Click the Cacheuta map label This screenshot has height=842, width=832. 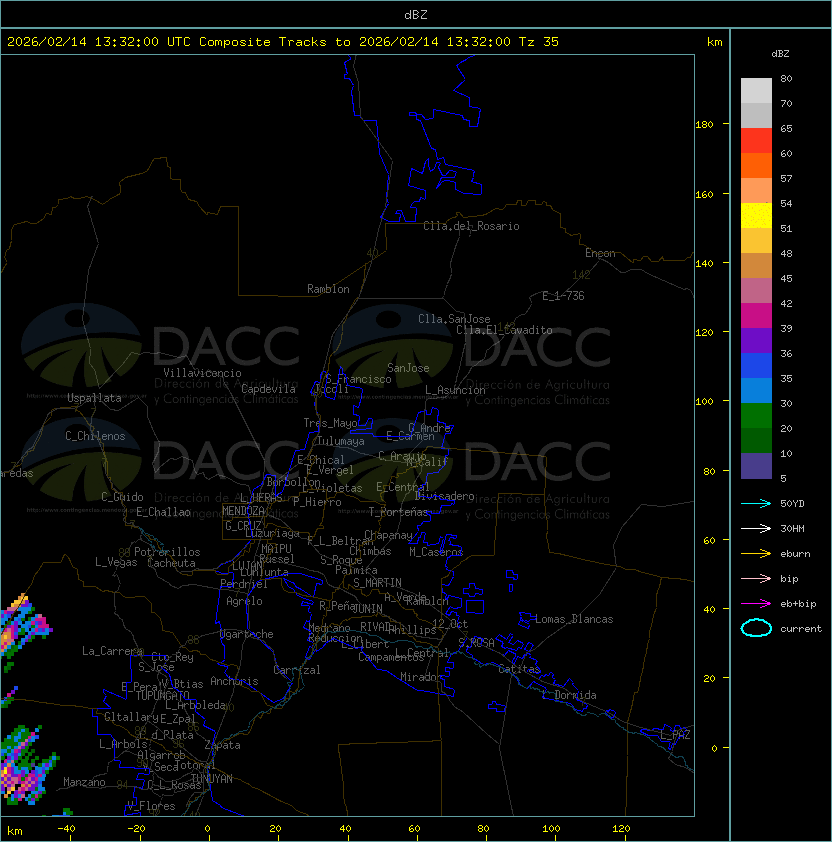point(171,563)
